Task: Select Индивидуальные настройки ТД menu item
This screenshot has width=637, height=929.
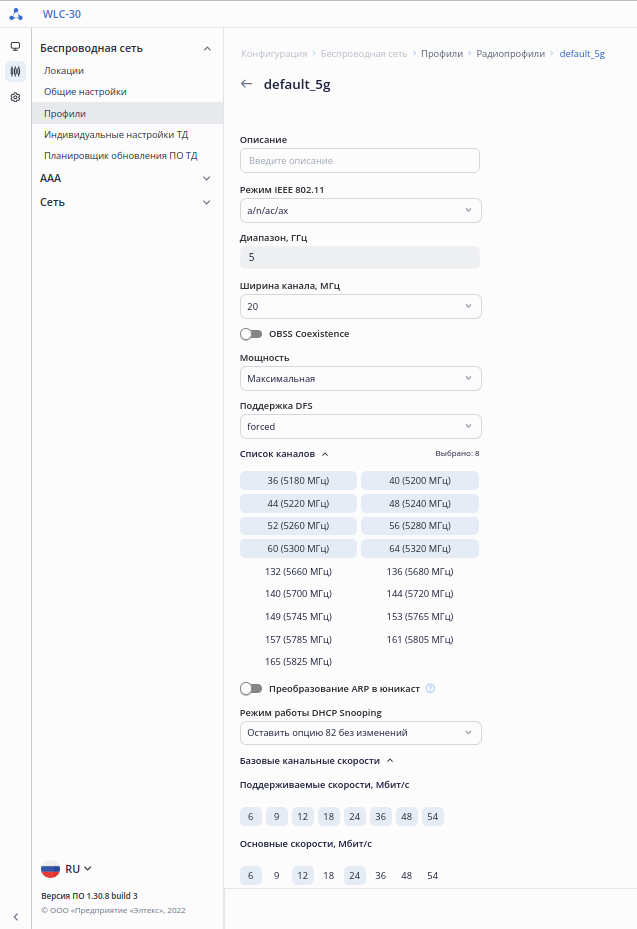Action: (116, 134)
